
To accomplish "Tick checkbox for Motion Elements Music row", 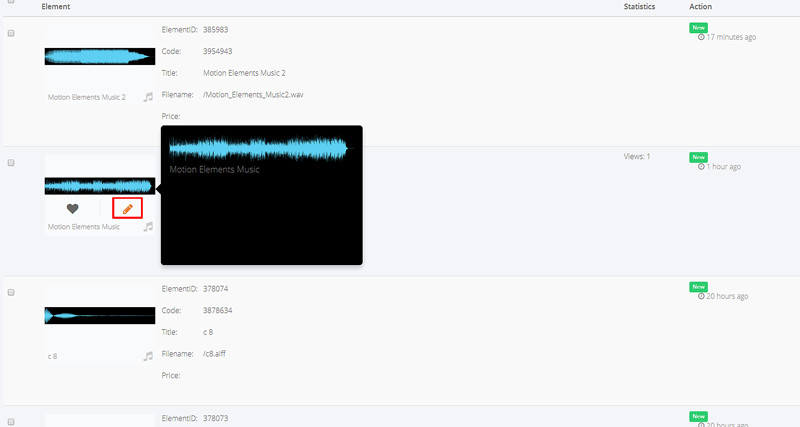I will tap(11, 163).
